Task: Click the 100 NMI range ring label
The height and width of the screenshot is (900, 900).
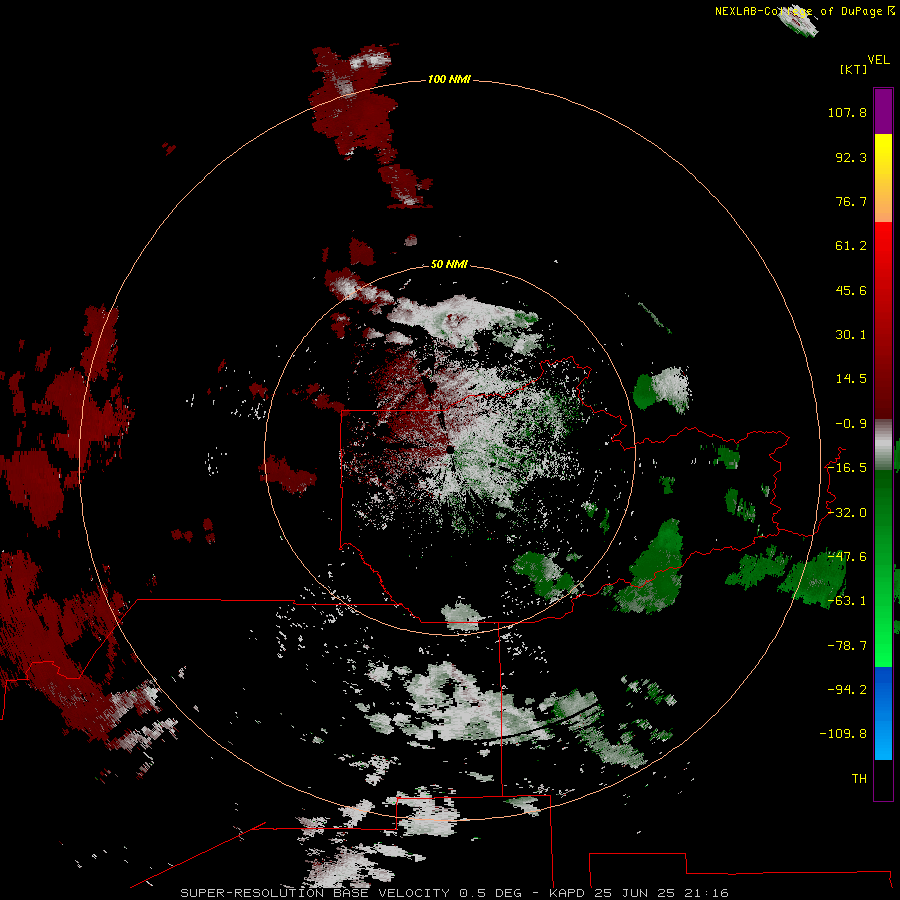Action: [449, 79]
